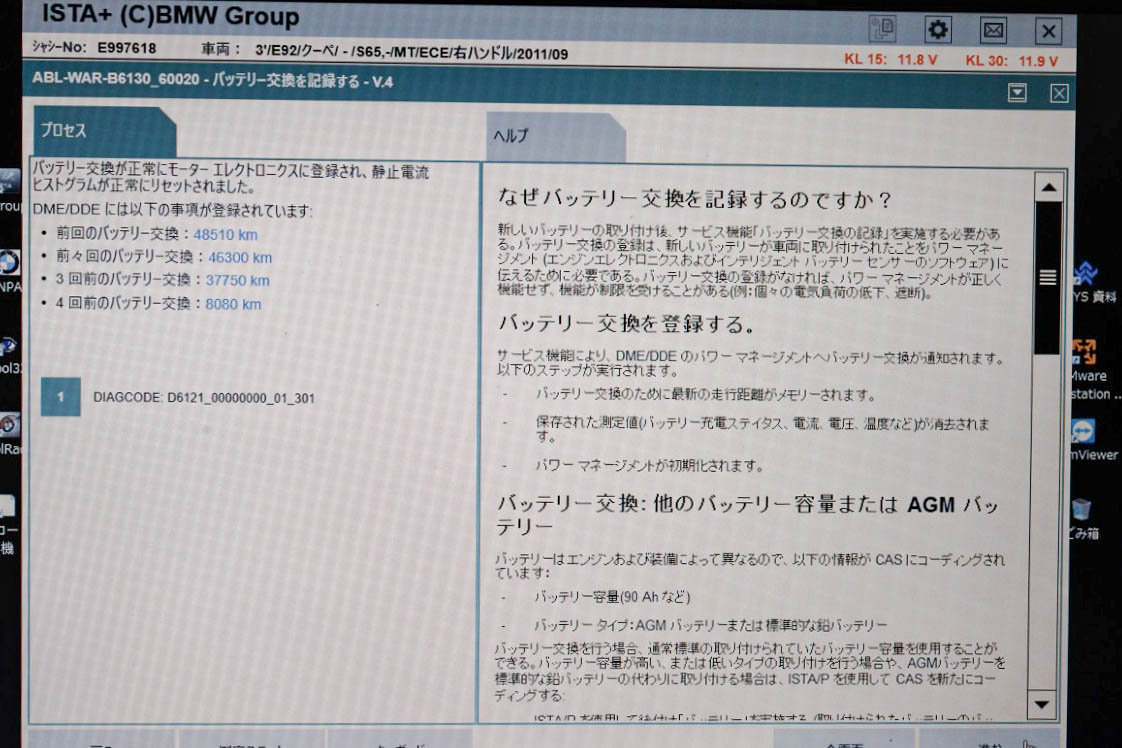Image resolution: width=1122 pixels, height=748 pixels.
Task: Close the ISTA+ application window
Action: [x=1048, y=31]
